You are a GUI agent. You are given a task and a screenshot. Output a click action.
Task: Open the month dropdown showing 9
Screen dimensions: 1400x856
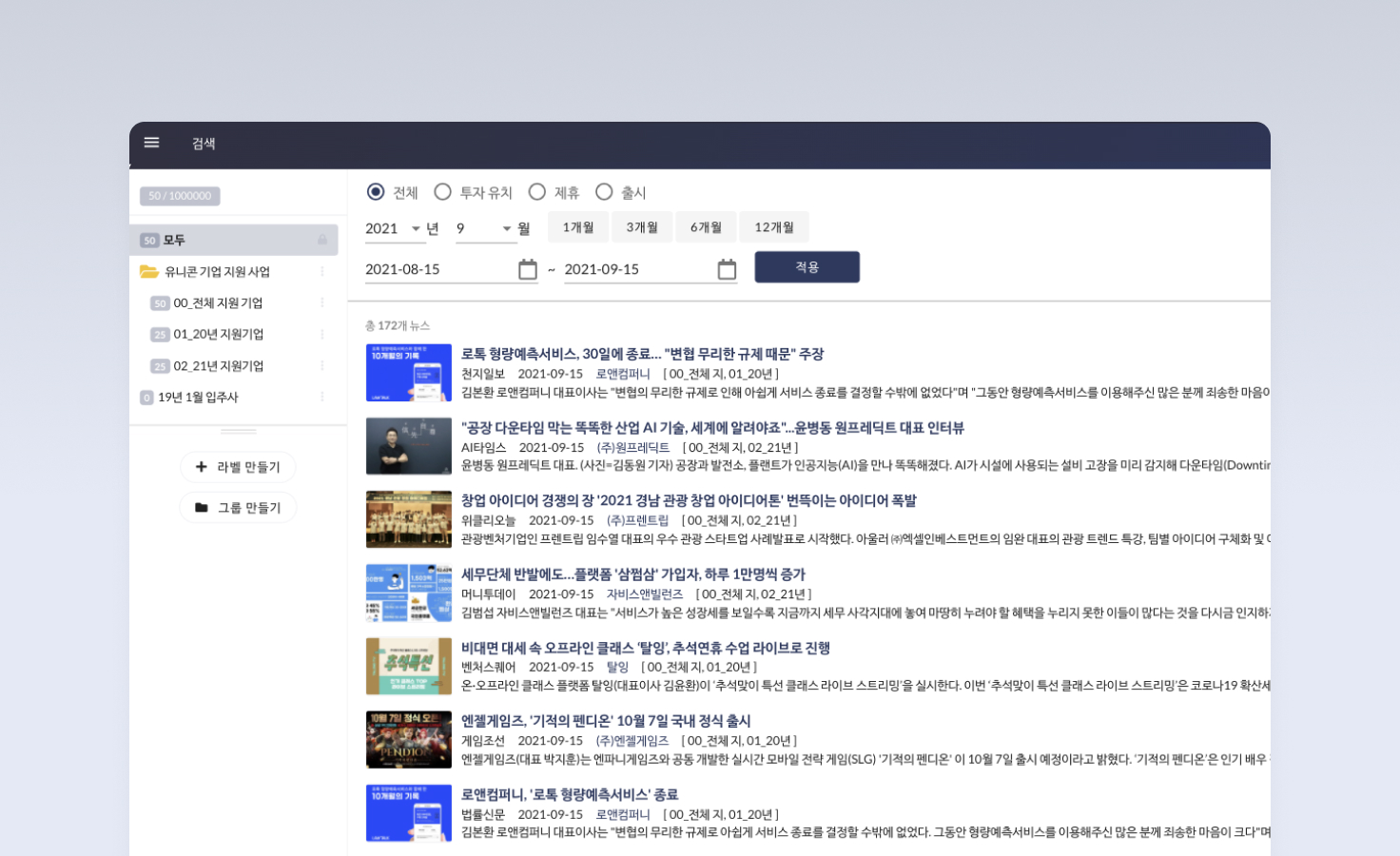point(485,228)
